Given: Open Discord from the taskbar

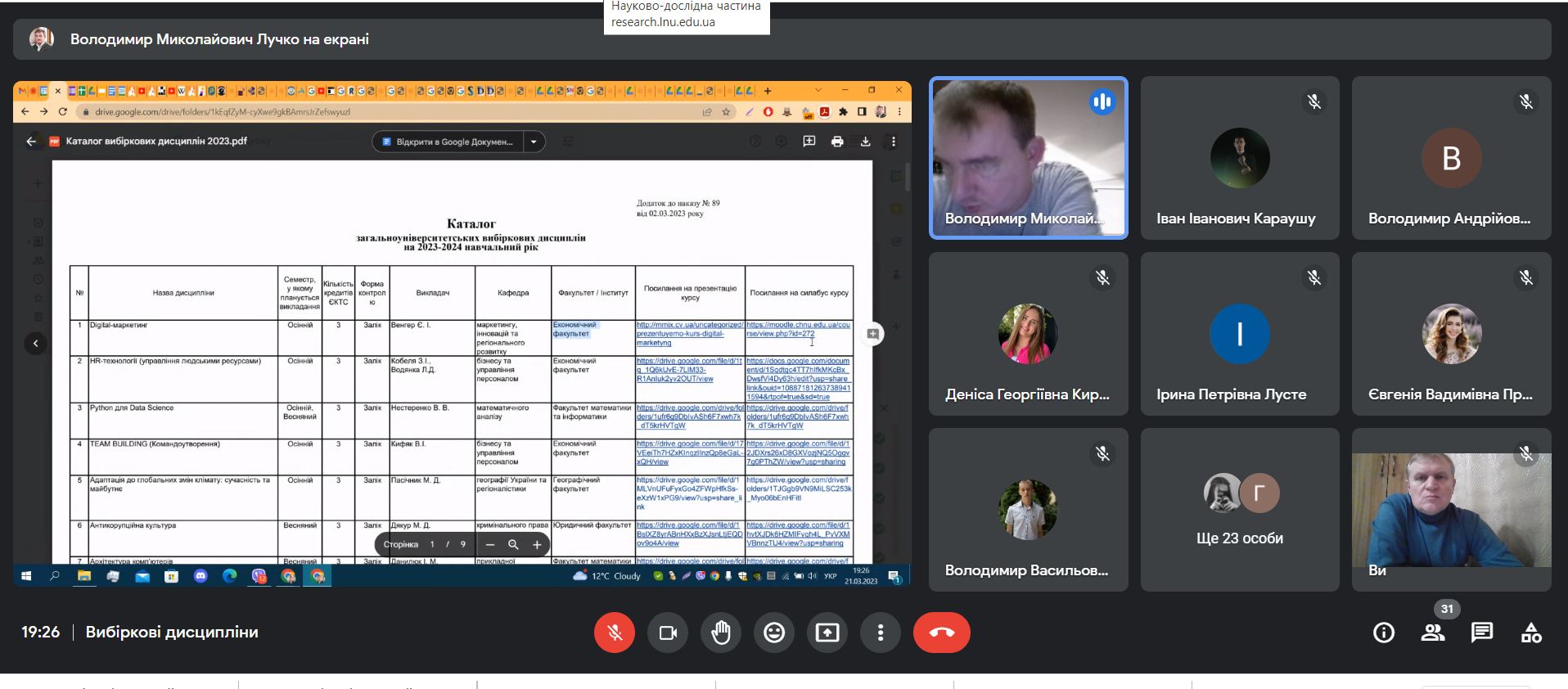Looking at the screenshot, I should [201, 576].
